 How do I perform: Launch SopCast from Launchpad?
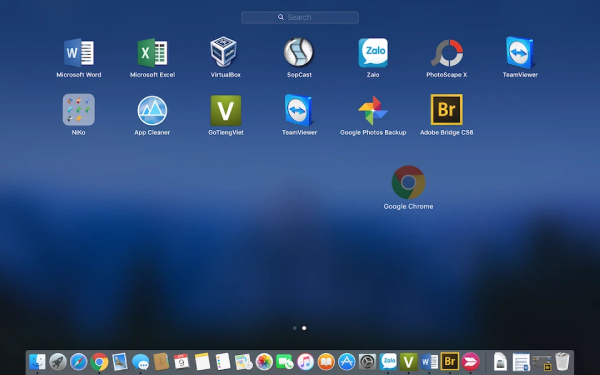click(299, 52)
